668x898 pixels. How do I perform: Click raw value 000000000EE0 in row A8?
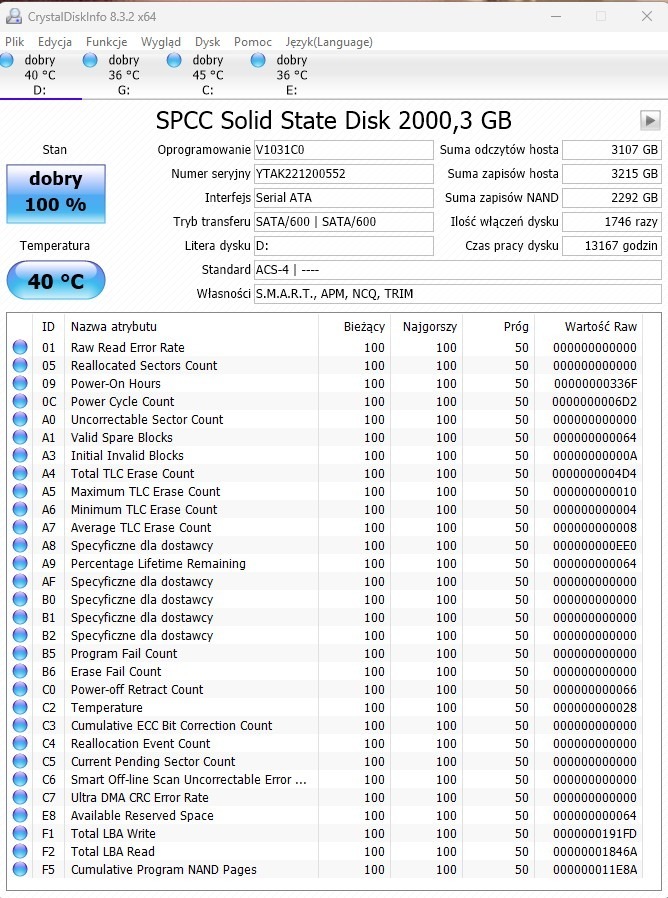595,545
